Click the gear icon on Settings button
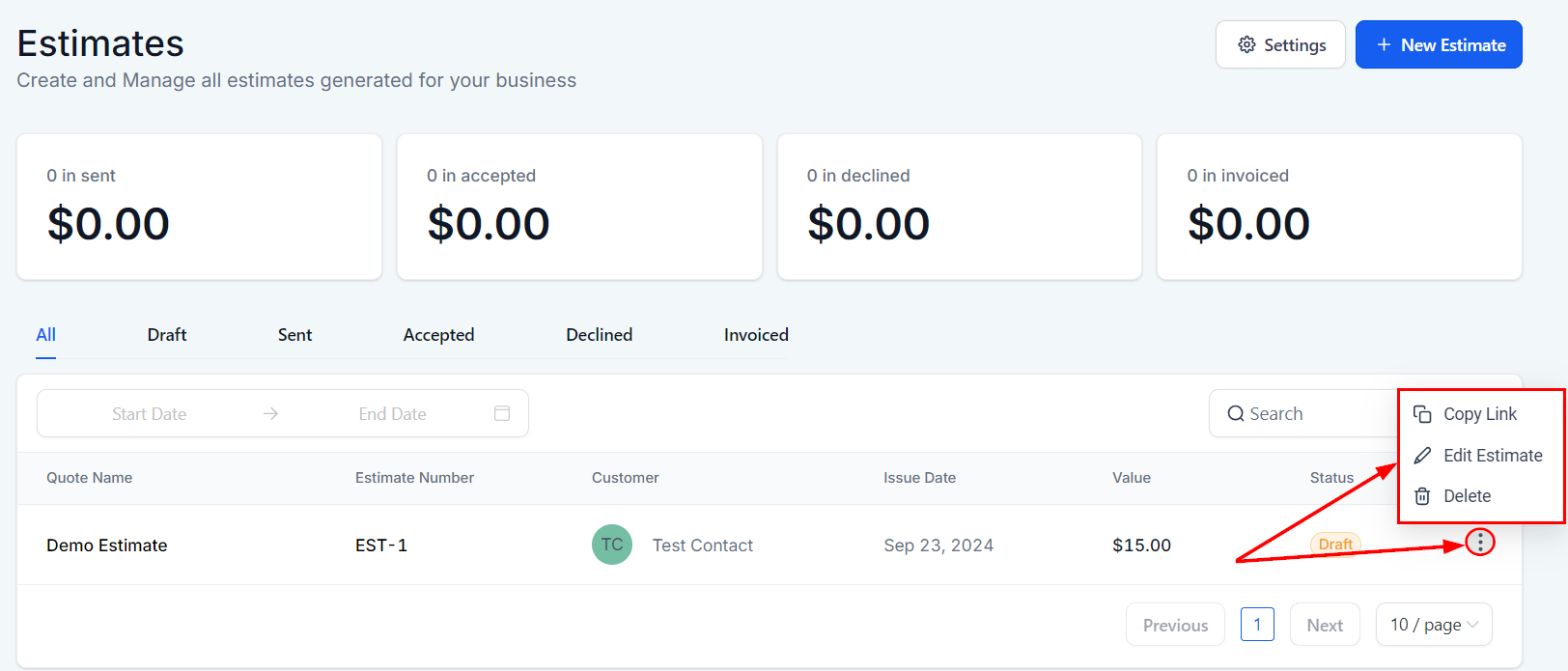1568x671 pixels. 1246,45
